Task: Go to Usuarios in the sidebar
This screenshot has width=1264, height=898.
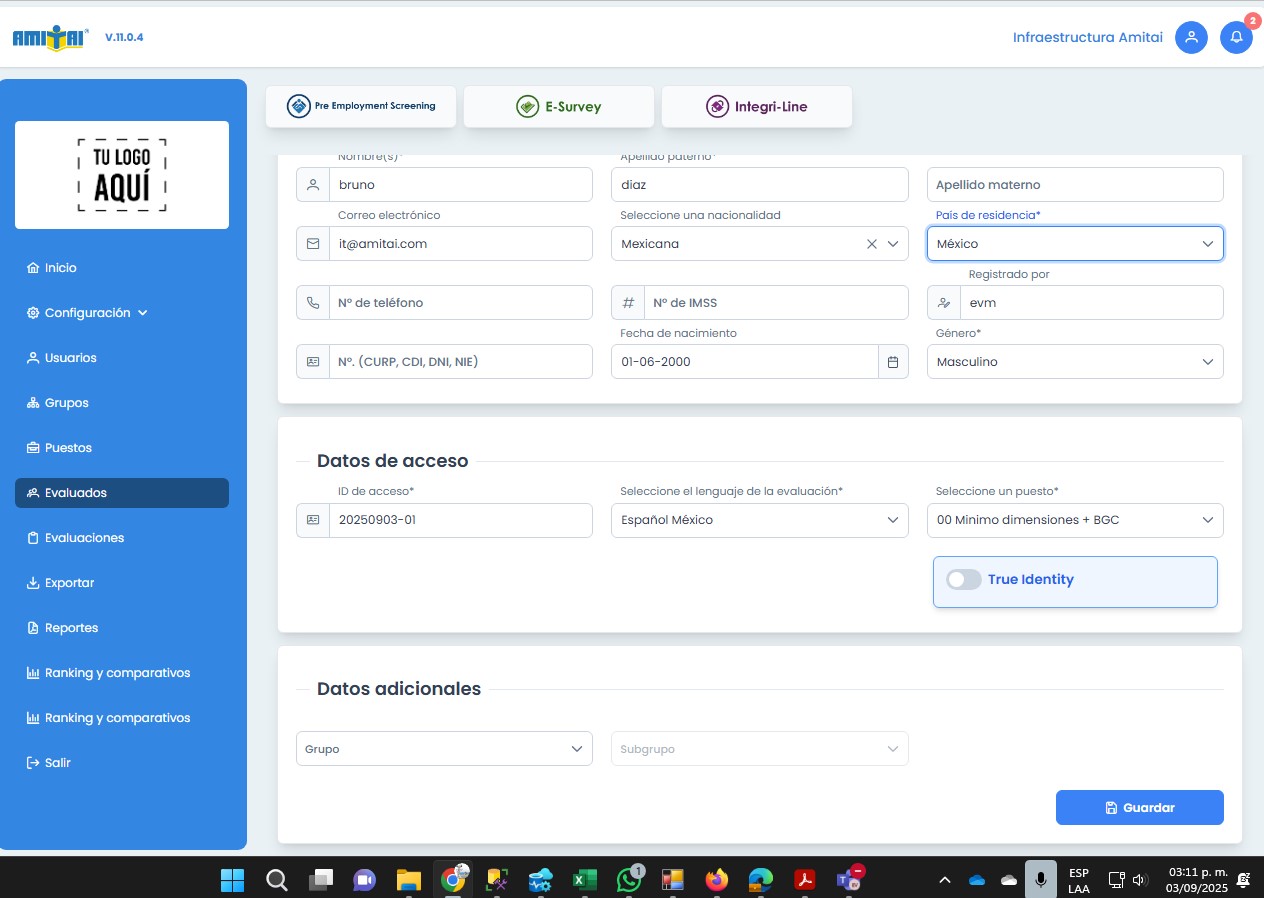Action: [x=70, y=358]
